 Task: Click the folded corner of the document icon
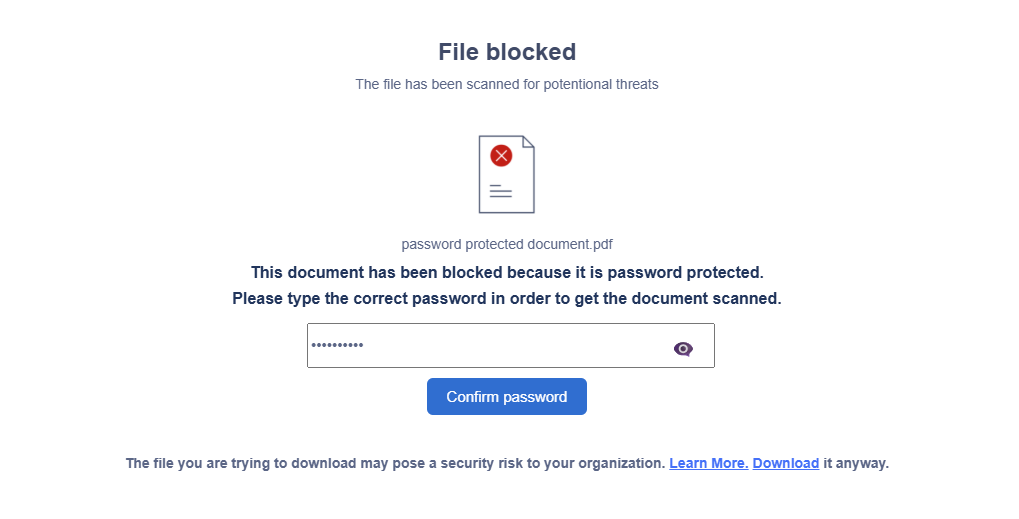[528, 142]
